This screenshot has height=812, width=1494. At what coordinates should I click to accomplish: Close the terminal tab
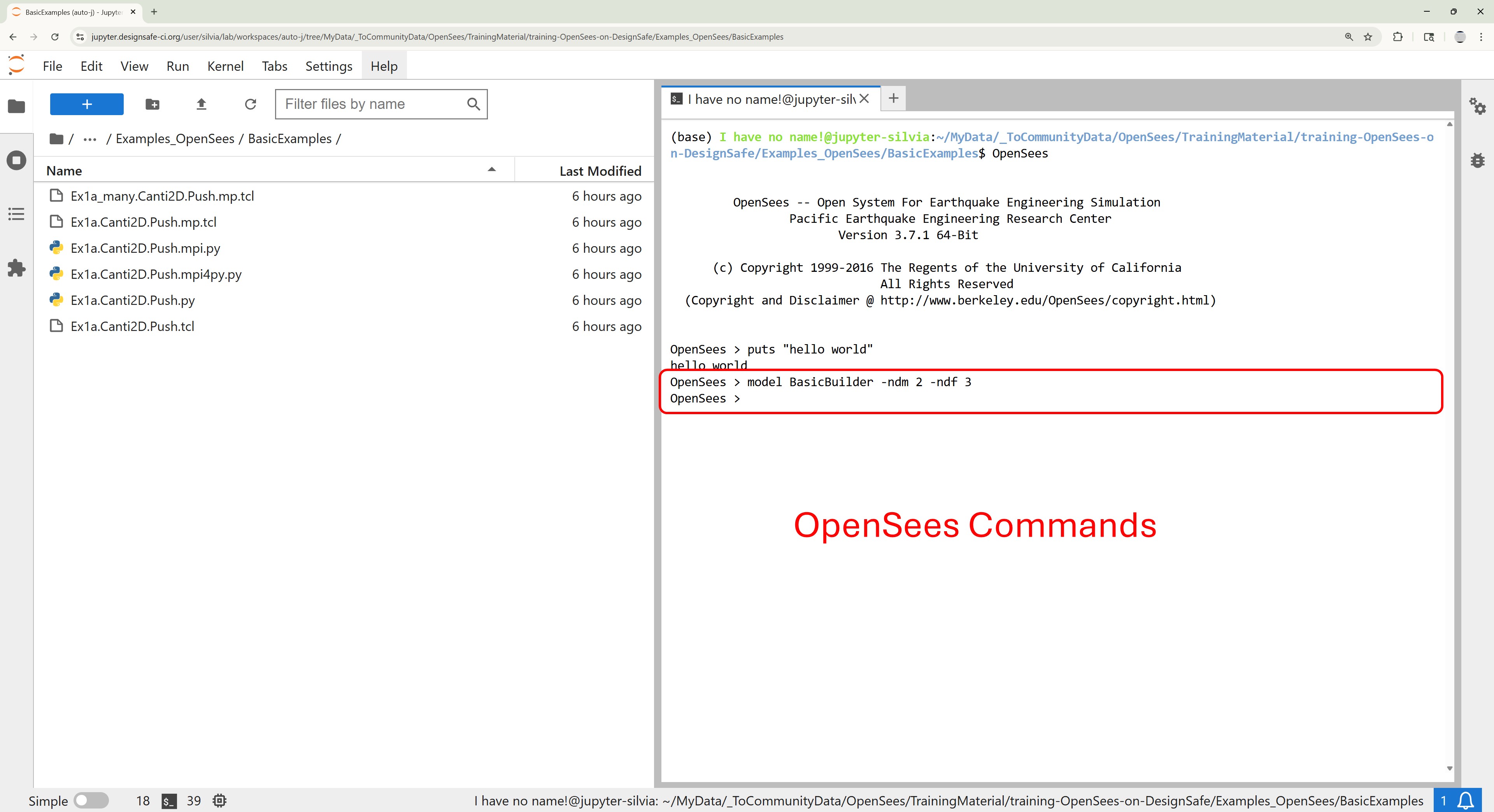pyautogui.click(x=864, y=98)
